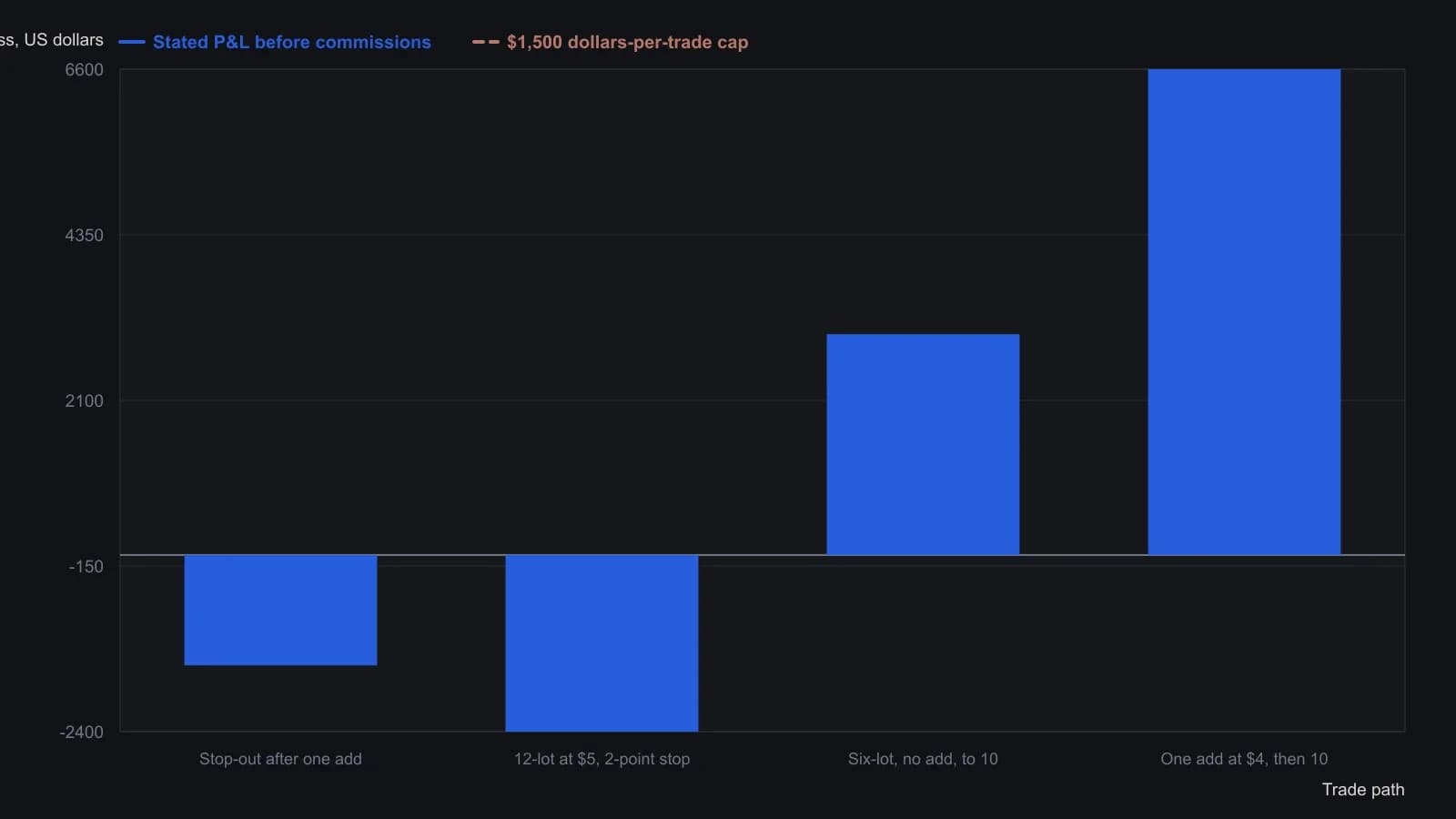
Task: Click the -2400 y-axis tick label
Action: (x=82, y=733)
